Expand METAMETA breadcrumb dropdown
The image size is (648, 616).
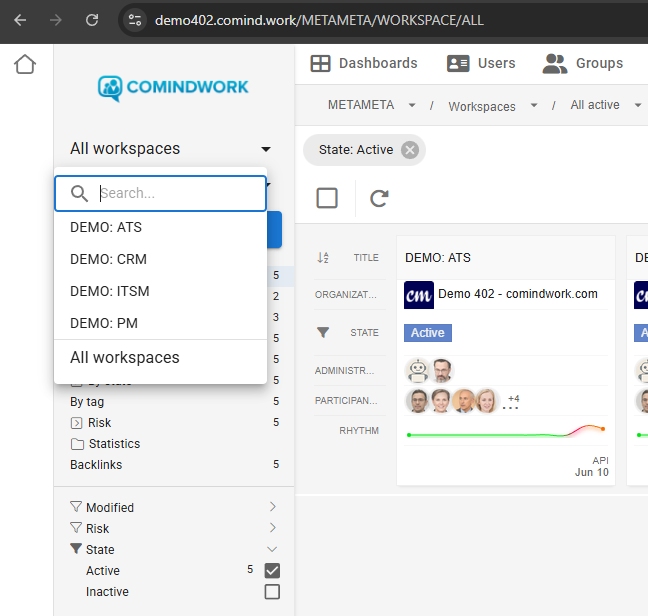click(412, 105)
